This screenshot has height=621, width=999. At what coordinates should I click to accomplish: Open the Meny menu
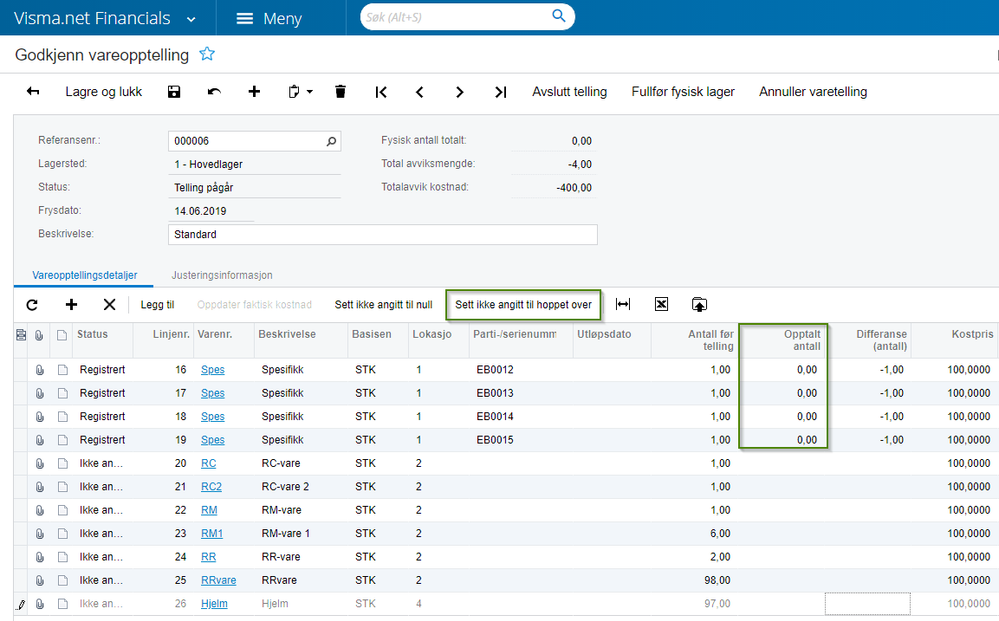click(x=270, y=18)
